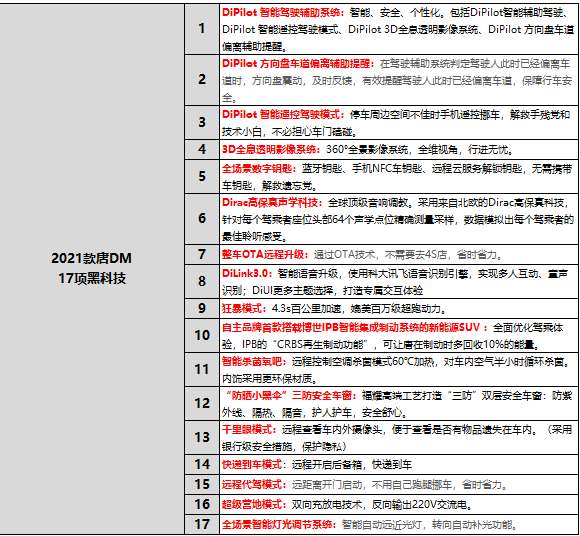This screenshot has width=580, height=536.
Task: Select row number 10 cell
Action: (x=202, y=335)
